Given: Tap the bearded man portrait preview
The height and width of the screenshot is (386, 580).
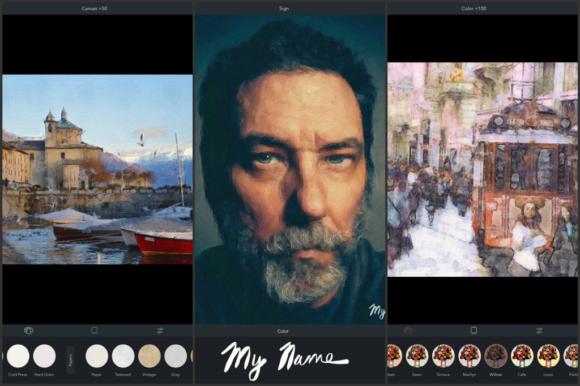Looking at the screenshot, I should coord(290,170).
